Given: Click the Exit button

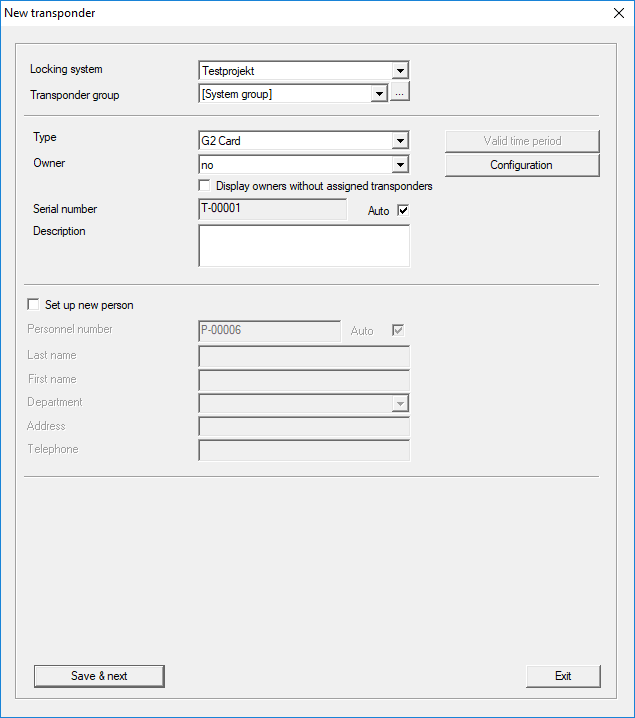Looking at the screenshot, I should pyautogui.click(x=563, y=676).
